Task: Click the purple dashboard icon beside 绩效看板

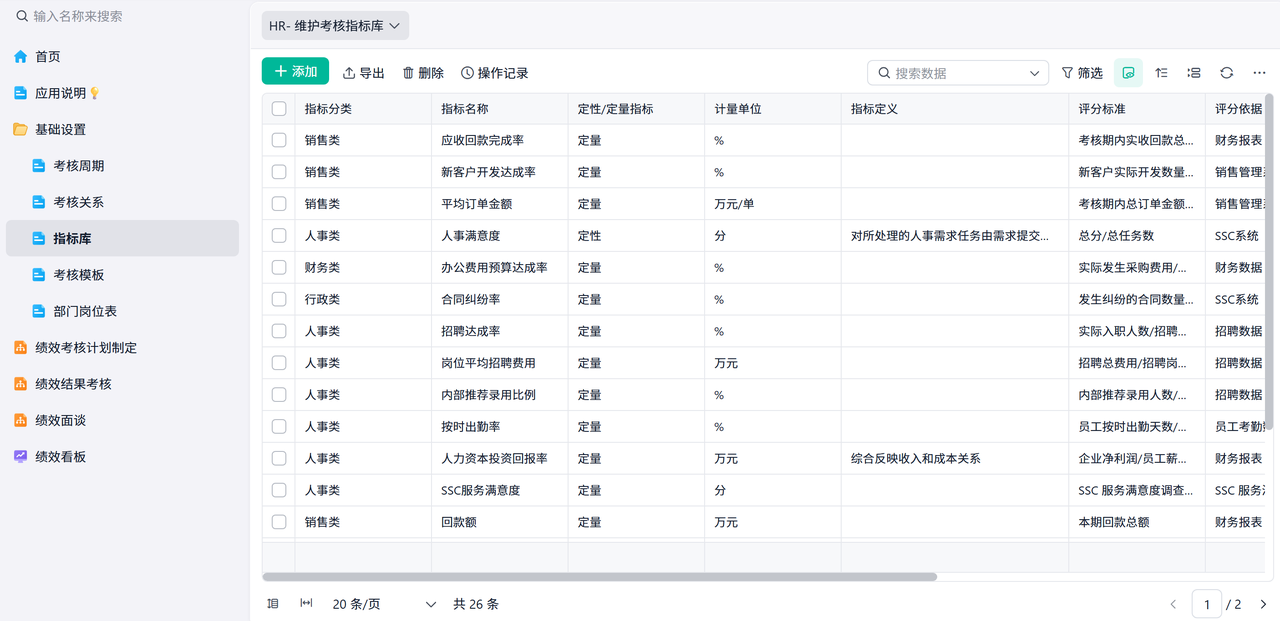Action: [x=20, y=456]
